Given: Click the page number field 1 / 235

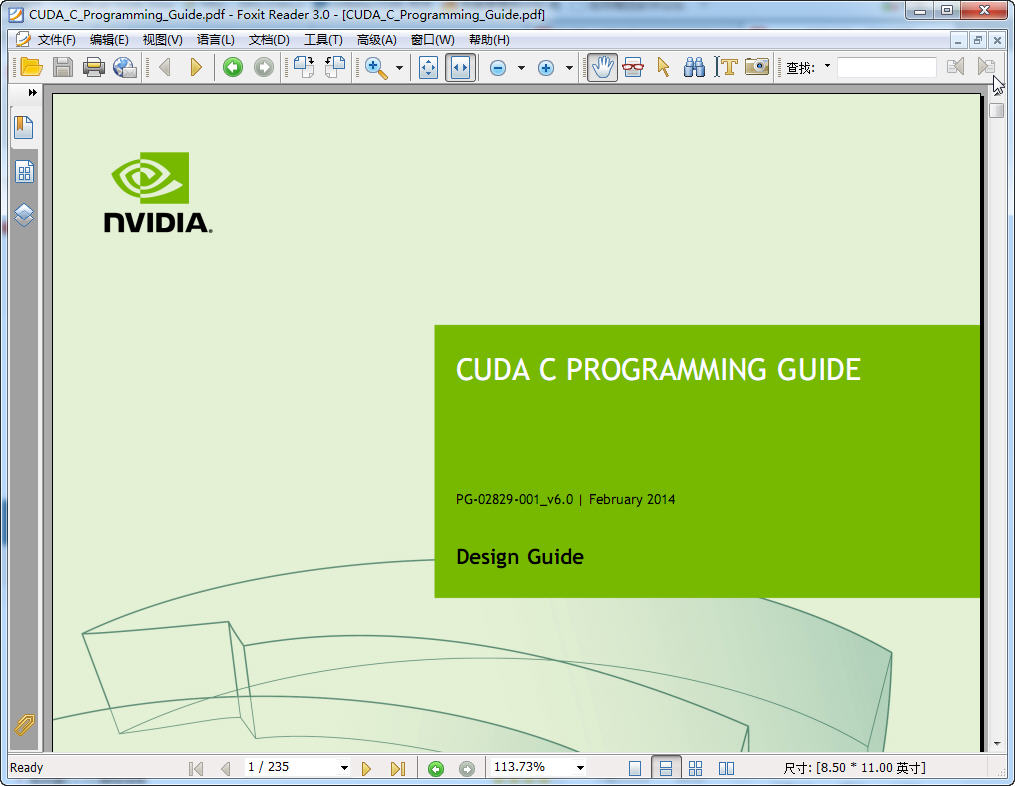Looking at the screenshot, I should click(291, 768).
